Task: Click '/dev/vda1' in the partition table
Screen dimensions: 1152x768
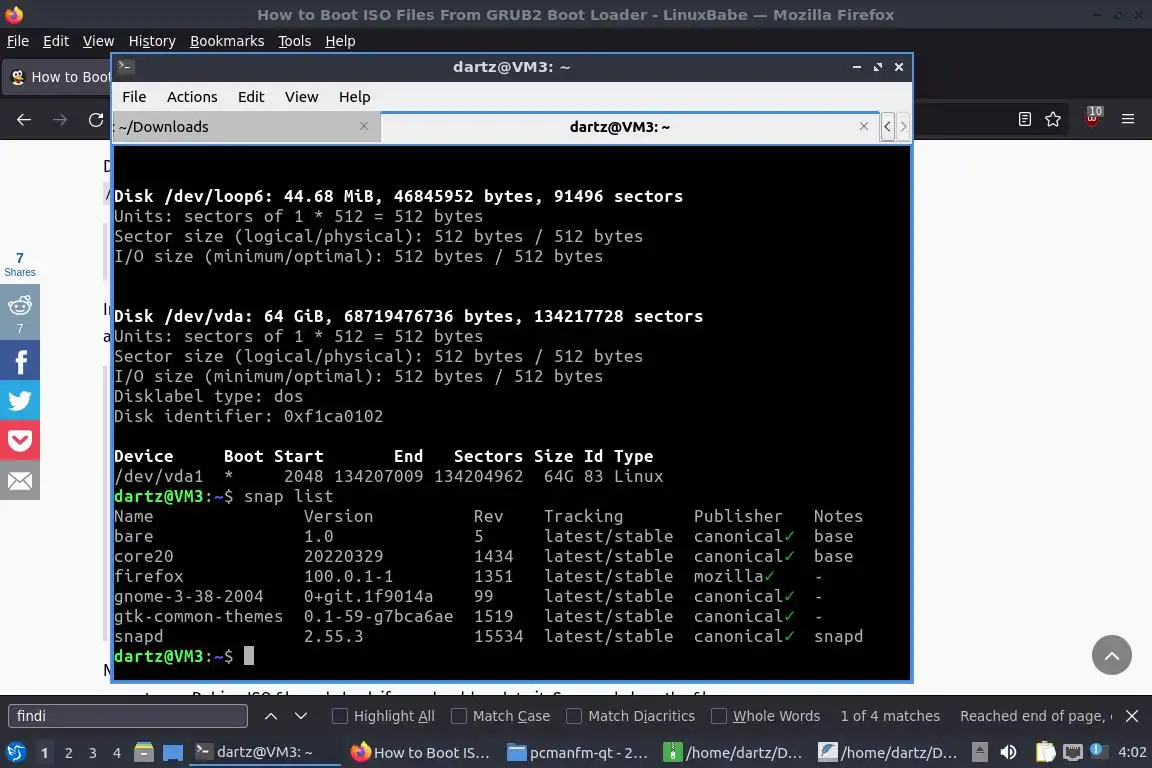Action: 158,476
